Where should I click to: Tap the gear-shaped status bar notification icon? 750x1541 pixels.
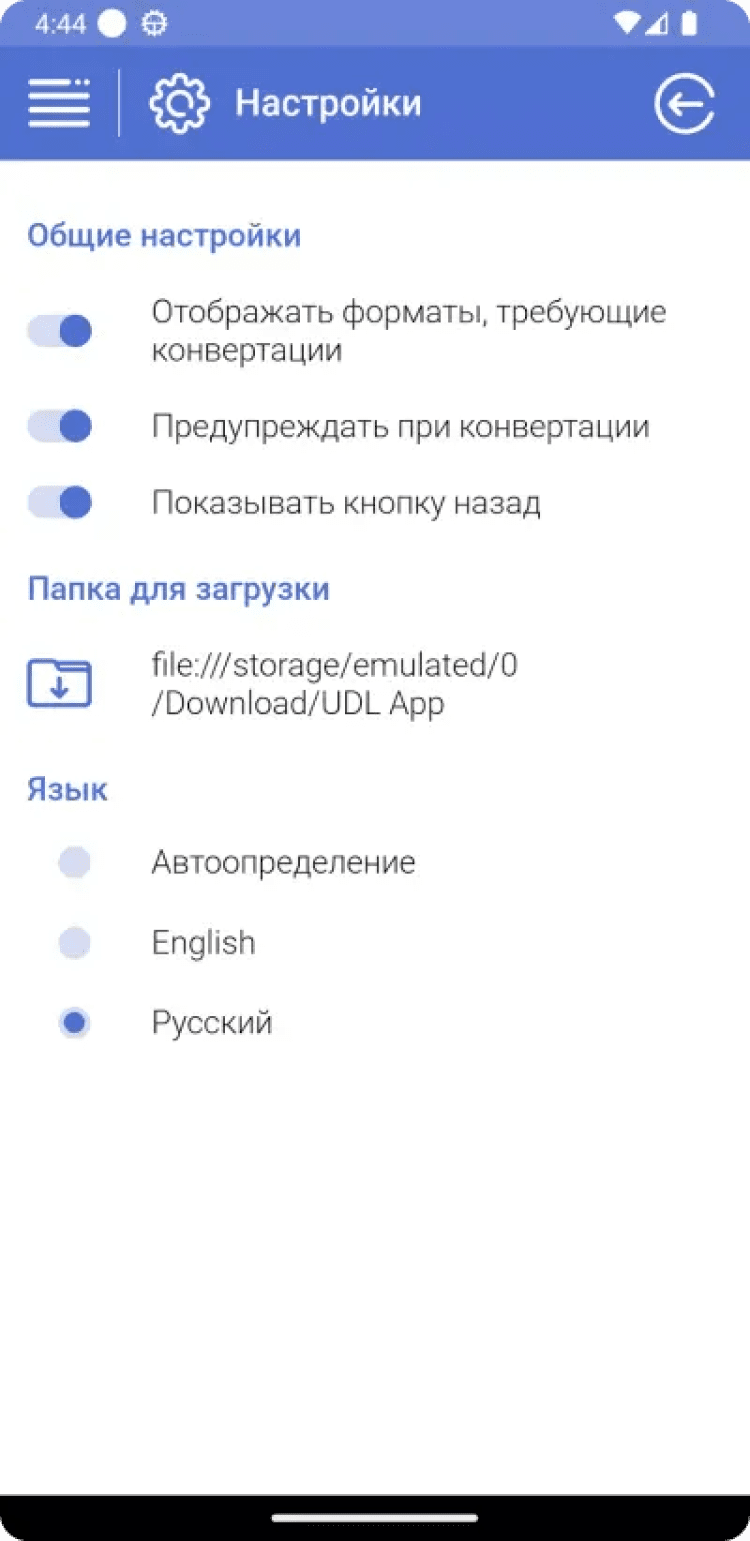tap(154, 24)
